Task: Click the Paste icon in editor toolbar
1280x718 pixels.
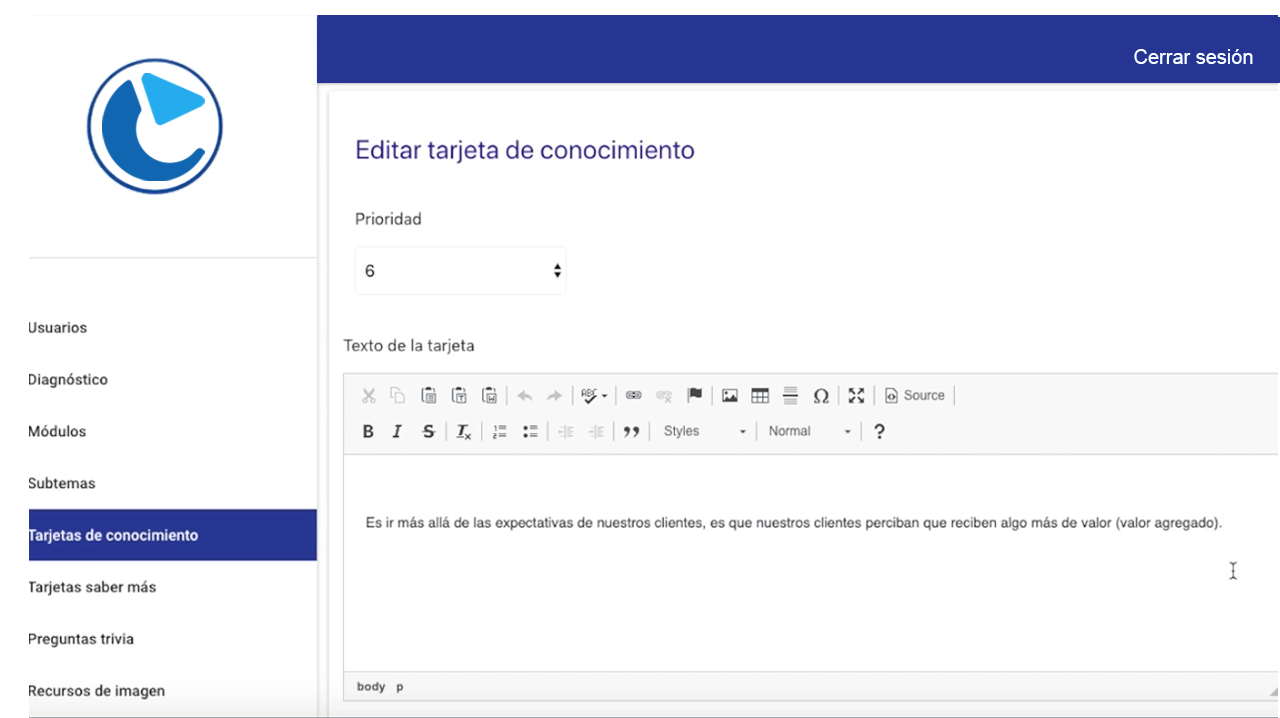Action: pyautogui.click(x=429, y=395)
